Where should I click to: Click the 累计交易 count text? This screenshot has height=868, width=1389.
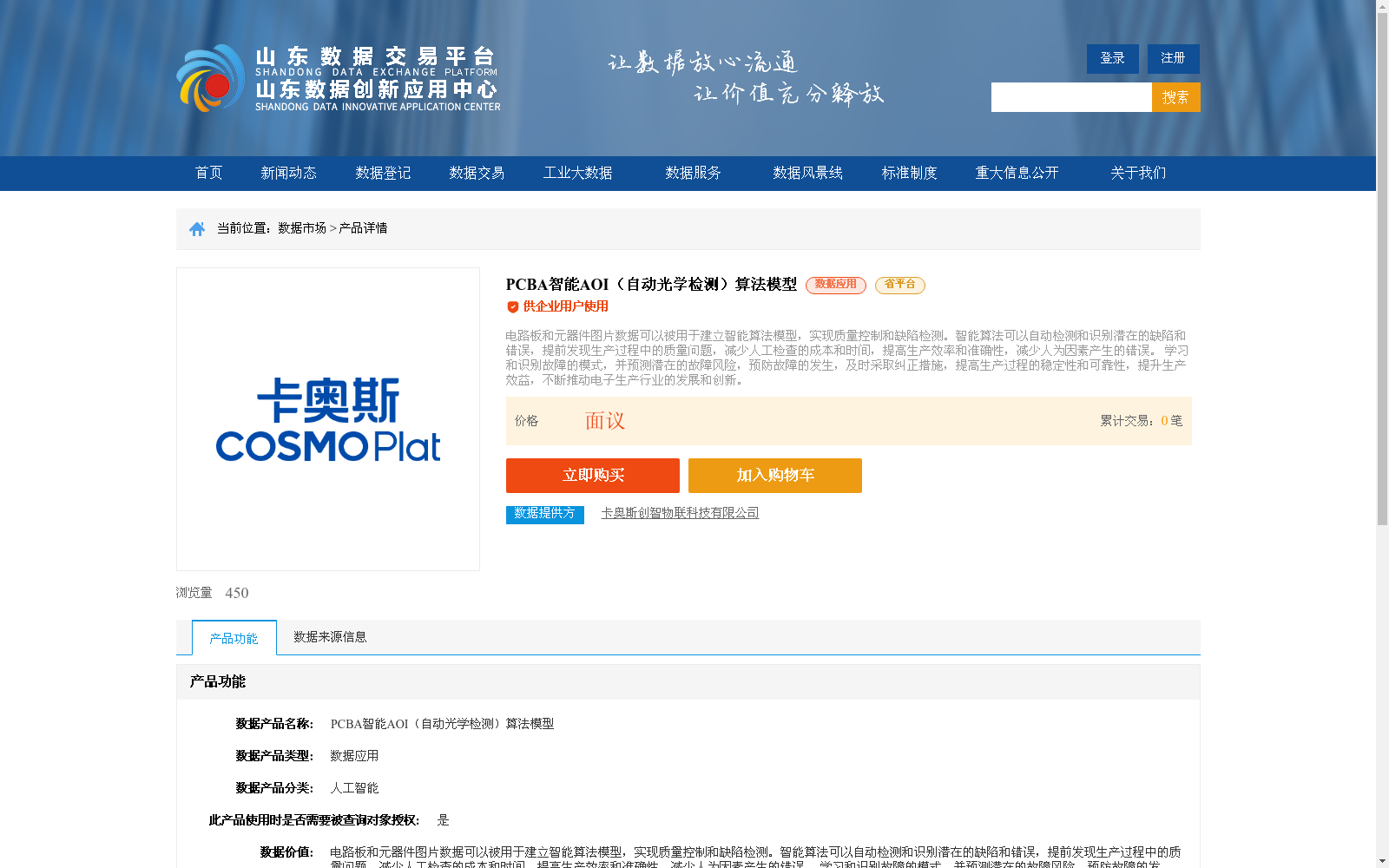(x=1141, y=421)
